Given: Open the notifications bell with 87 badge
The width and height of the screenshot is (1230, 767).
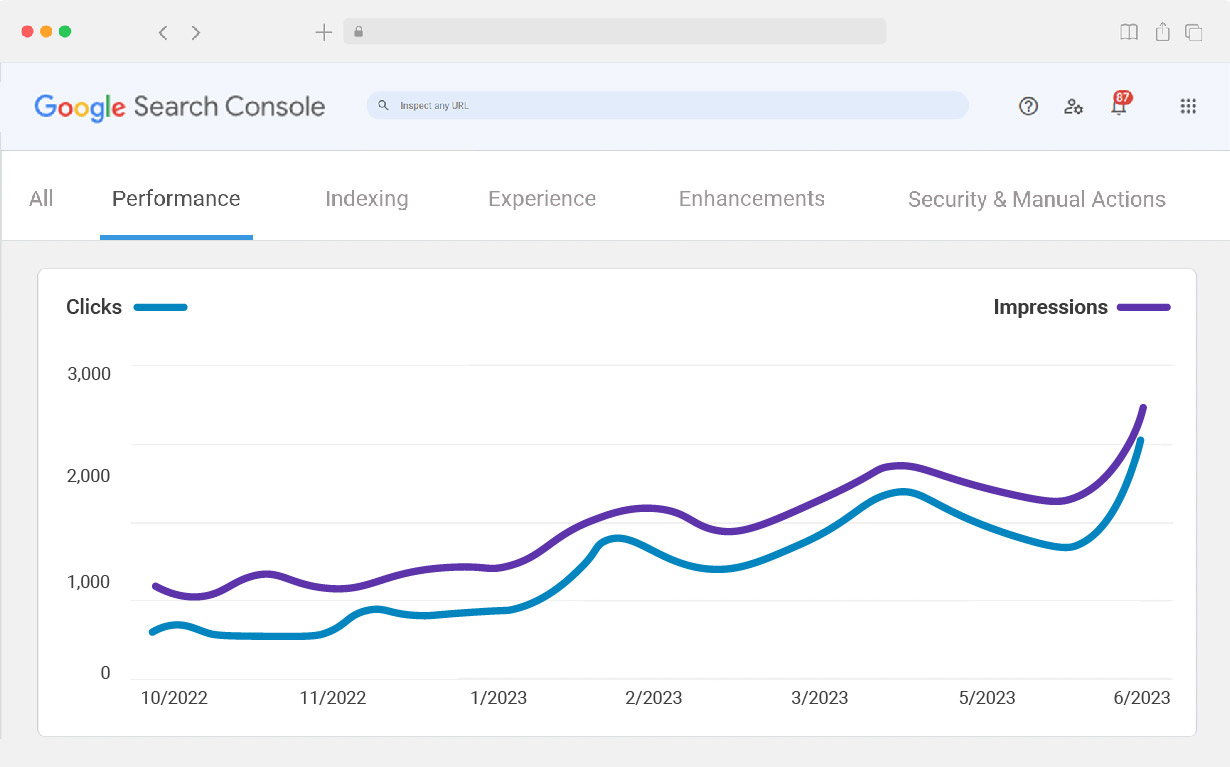Looking at the screenshot, I should [1119, 105].
